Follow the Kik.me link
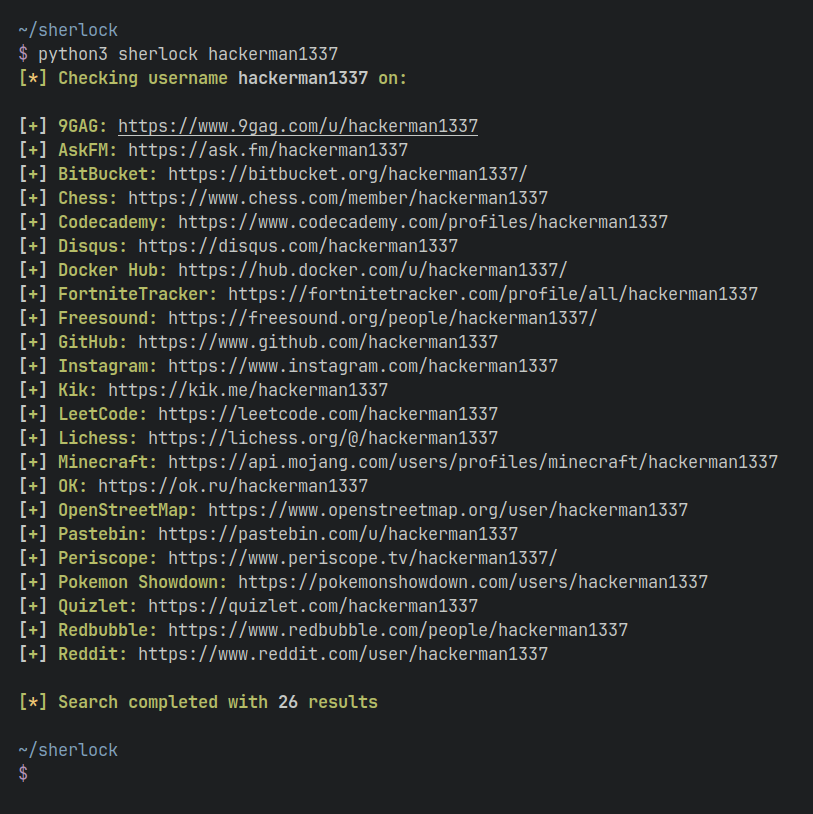The height and width of the screenshot is (814, 813). pyautogui.click(x=247, y=390)
